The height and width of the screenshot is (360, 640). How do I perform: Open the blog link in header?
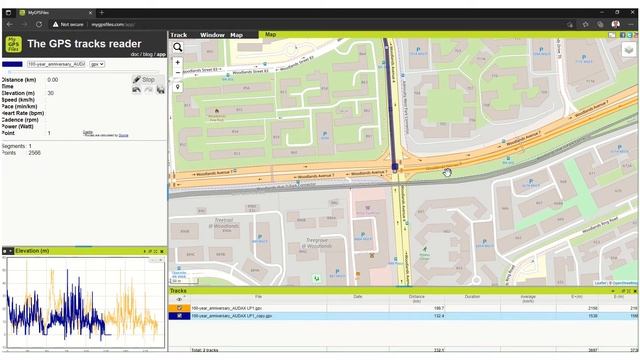pyautogui.click(x=148, y=54)
